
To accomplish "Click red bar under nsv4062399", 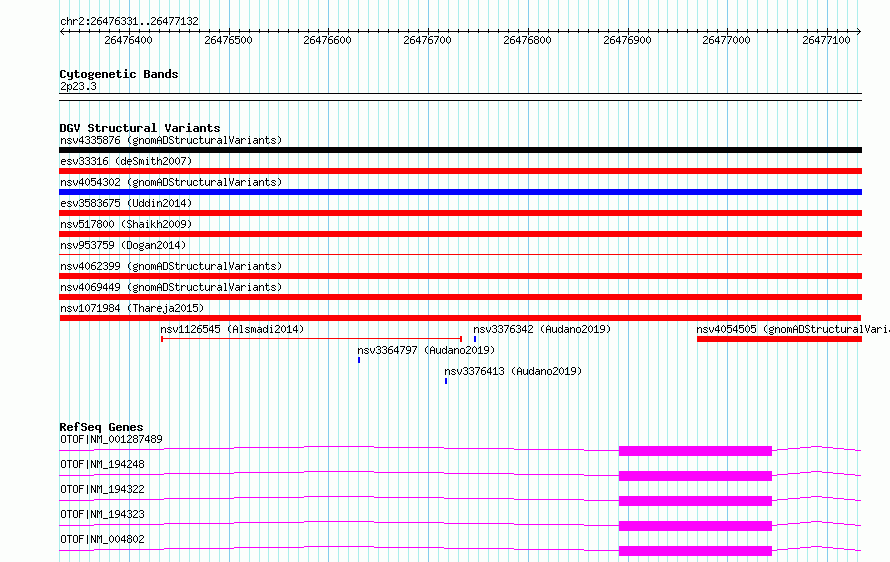I will point(460,276).
